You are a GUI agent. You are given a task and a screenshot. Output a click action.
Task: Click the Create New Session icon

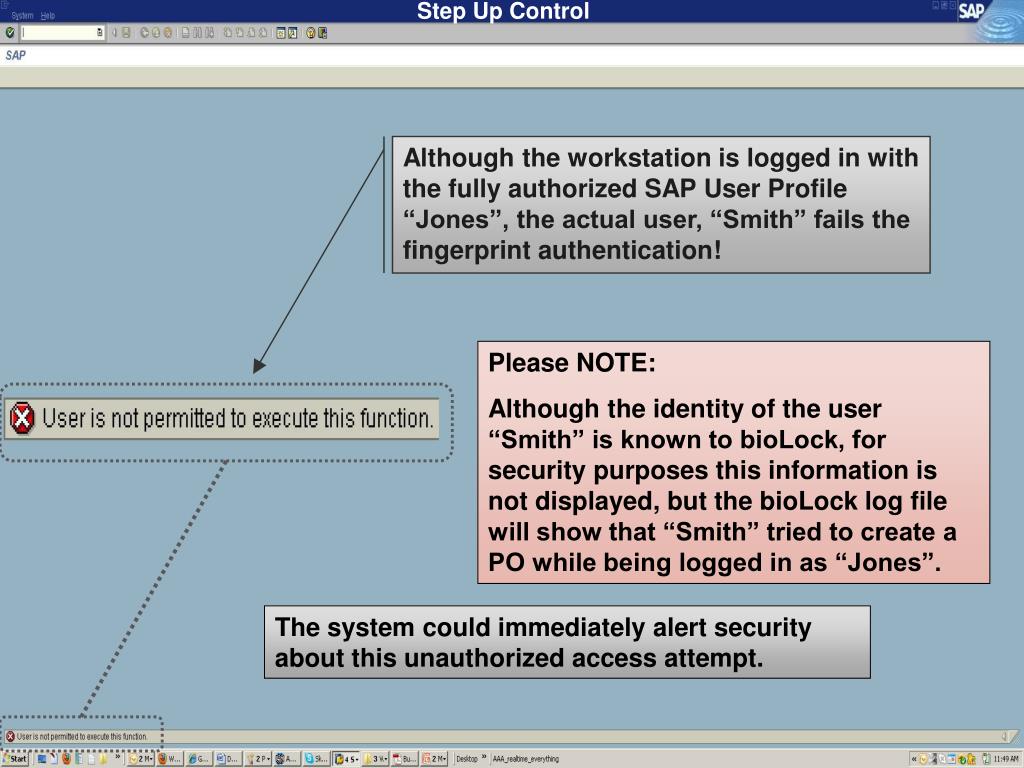click(281, 32)
